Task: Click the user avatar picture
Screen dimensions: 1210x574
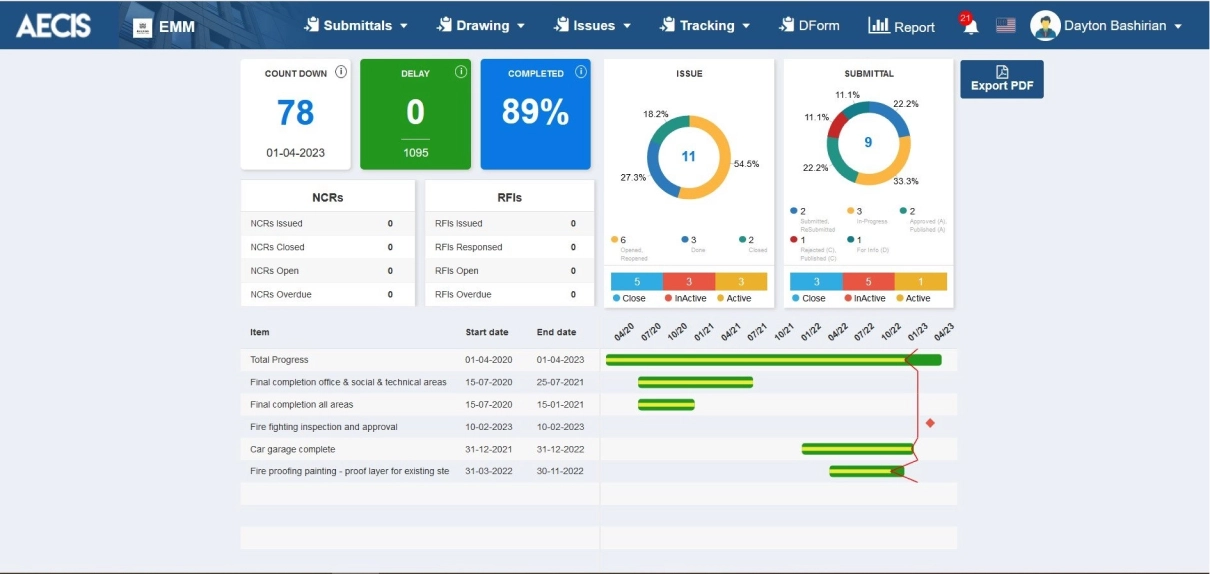Action: click(x=1045, y=26)
